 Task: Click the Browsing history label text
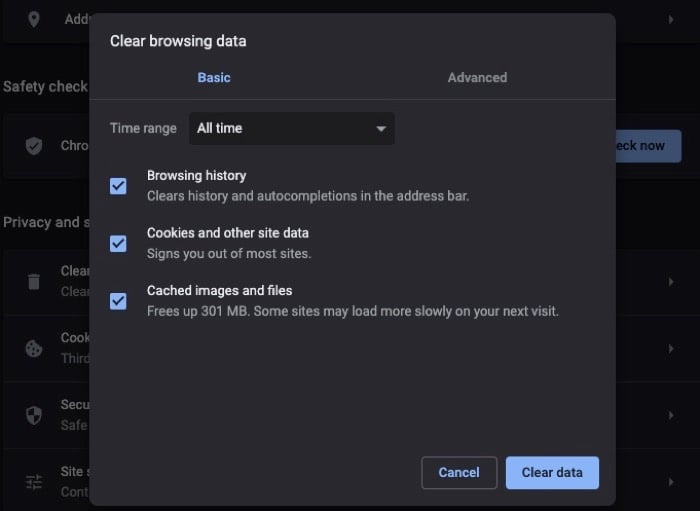[196, 176]
